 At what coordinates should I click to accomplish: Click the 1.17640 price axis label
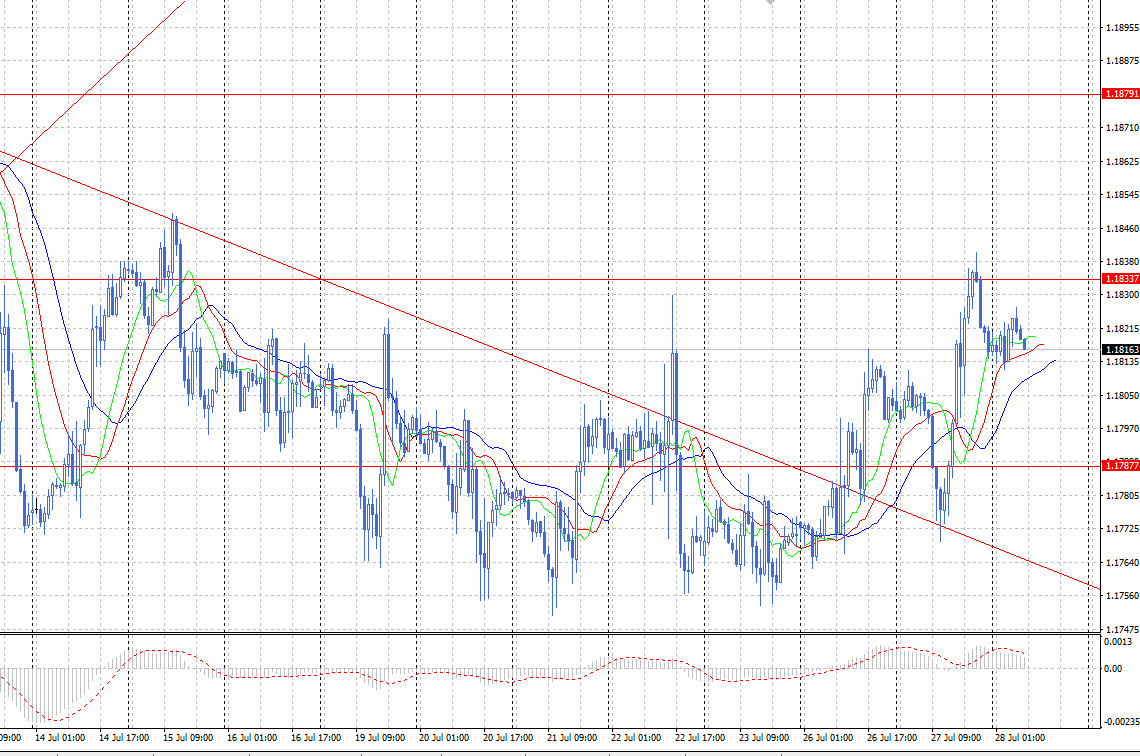tap(1122, 563)
